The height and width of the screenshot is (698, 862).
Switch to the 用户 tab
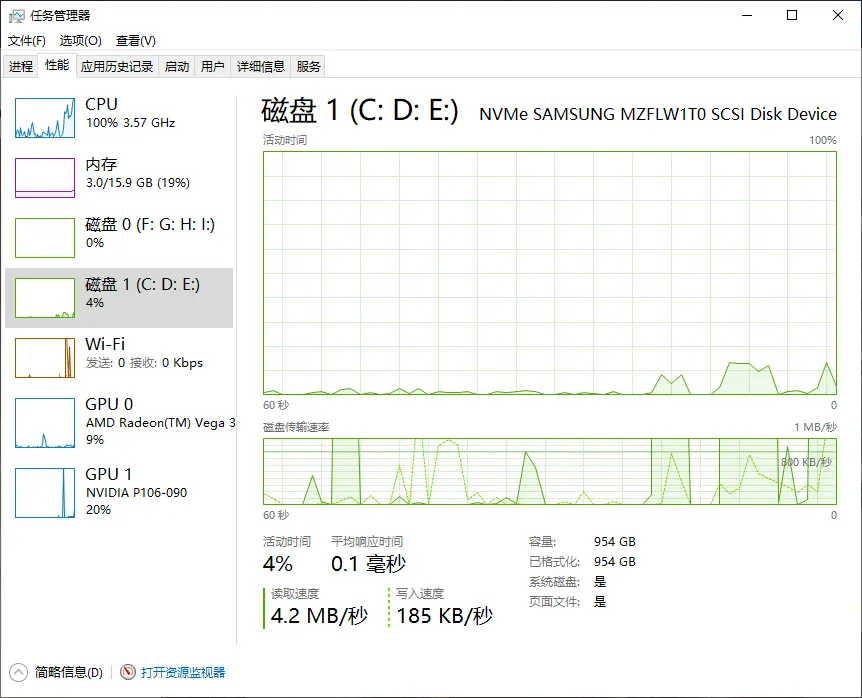click(212, 67)
